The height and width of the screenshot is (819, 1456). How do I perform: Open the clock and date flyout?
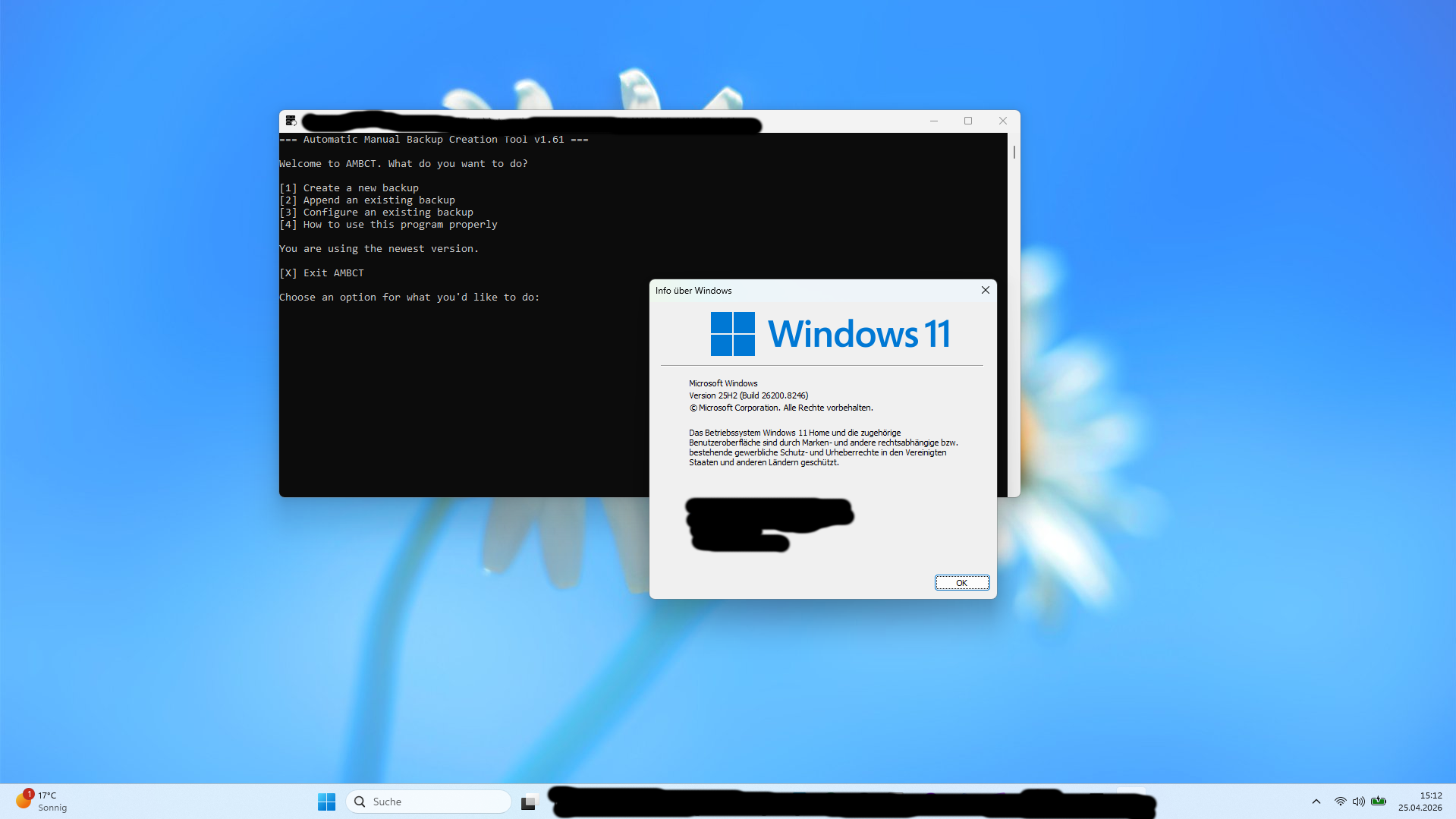(x=1420, y=802)
